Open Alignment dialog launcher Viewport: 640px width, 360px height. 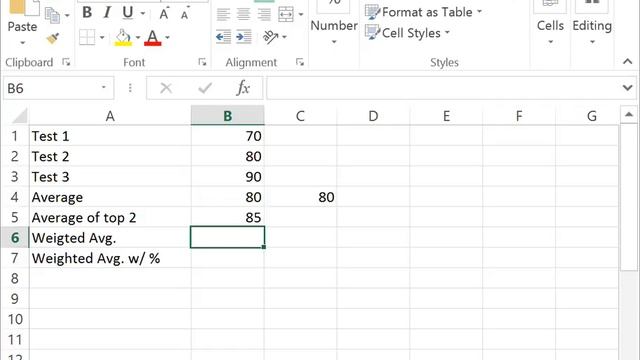click(300, 62)
